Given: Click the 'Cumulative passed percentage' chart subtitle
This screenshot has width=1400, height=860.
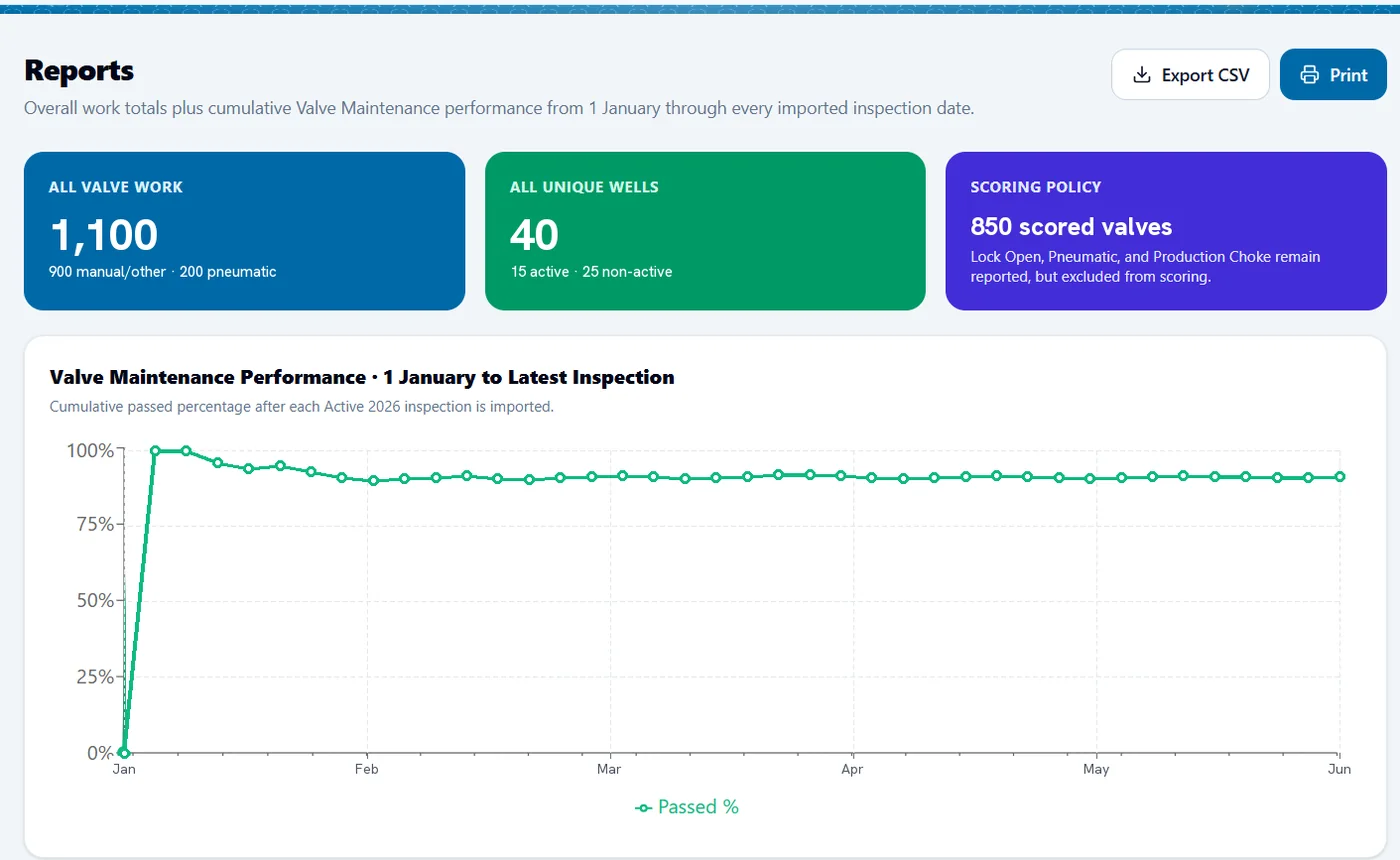Looking at the screenshot, I should point(301,407).
